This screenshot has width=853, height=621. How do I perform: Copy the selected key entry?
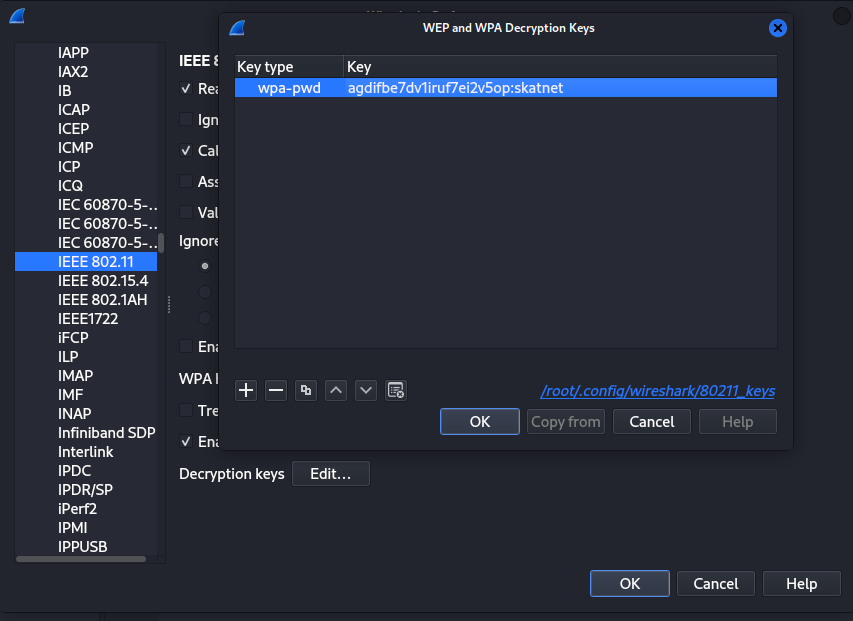tap(306, 390)
